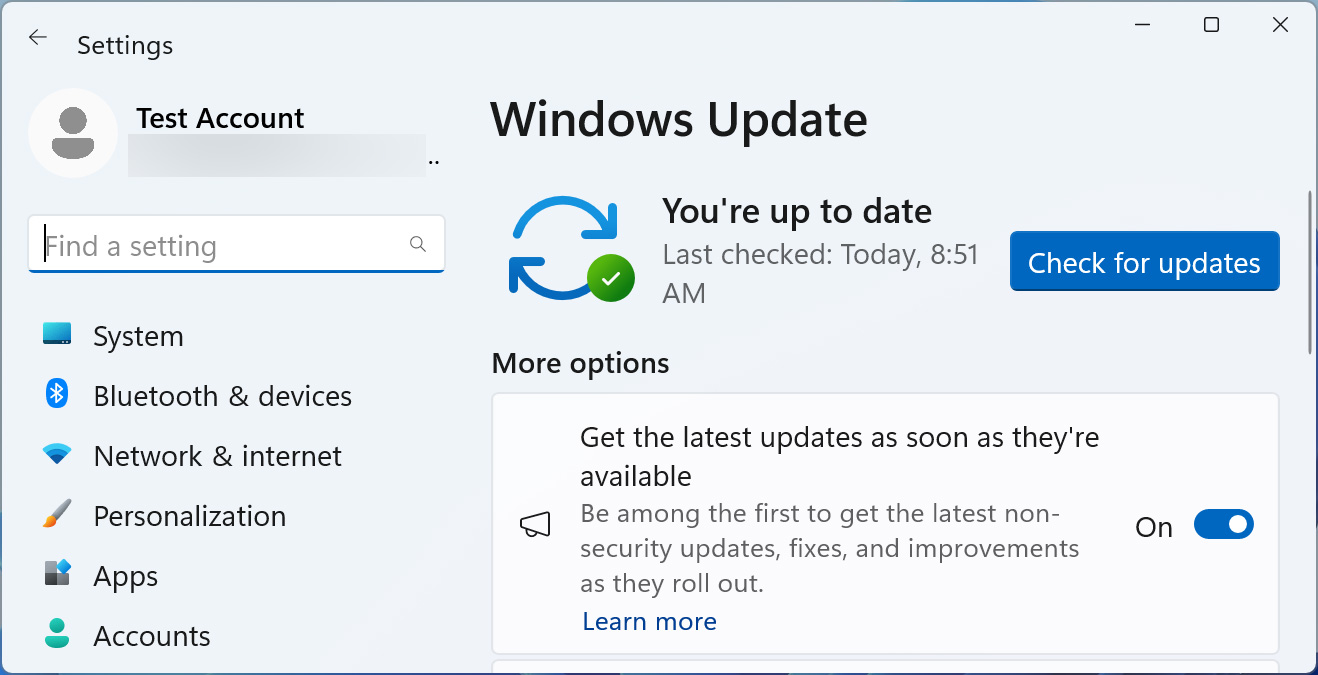1318x675 pixels.
Task: Navigate to Network & internet settings
Action: click(217, 456)
